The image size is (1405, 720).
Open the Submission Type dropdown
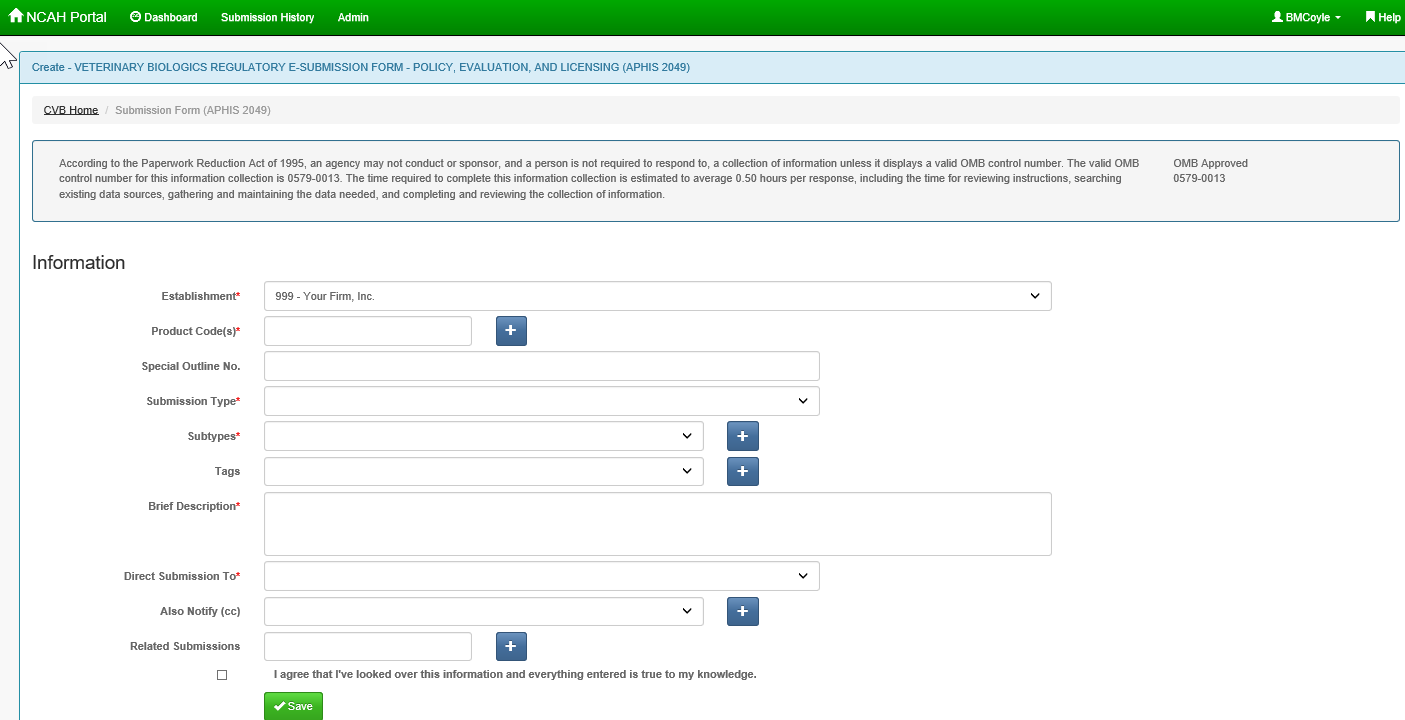[x=541, y=401]
